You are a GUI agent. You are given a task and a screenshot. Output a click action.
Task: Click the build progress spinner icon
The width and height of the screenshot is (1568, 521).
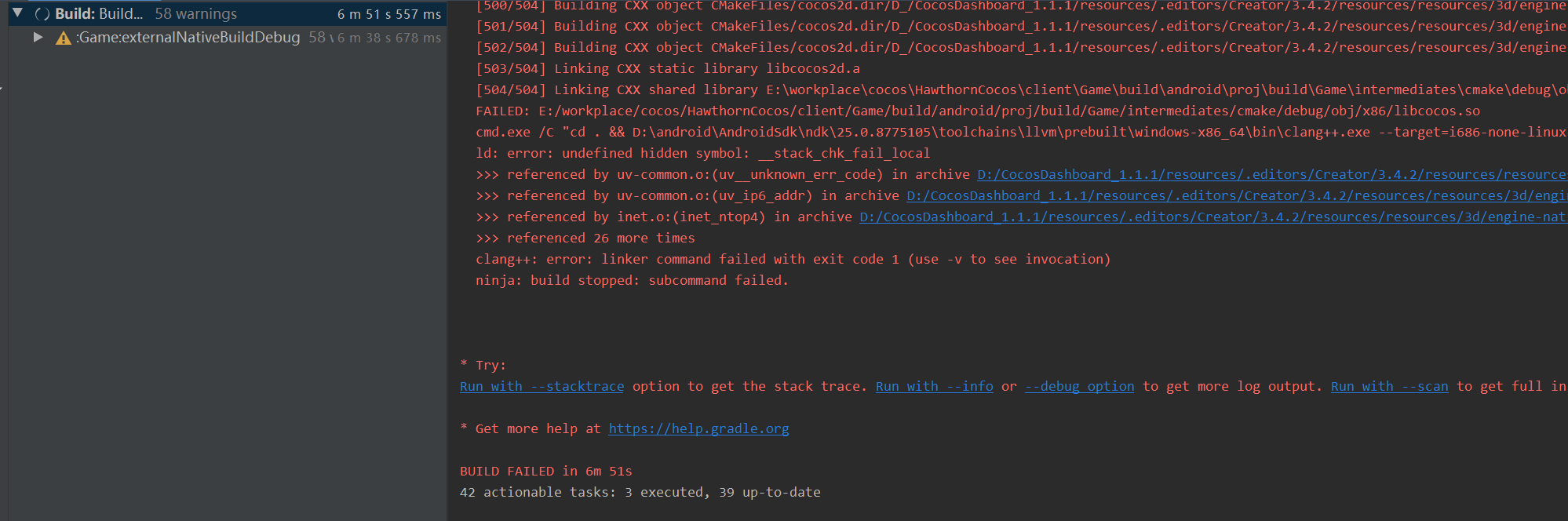pyautogui.click(x=42, y=14)
